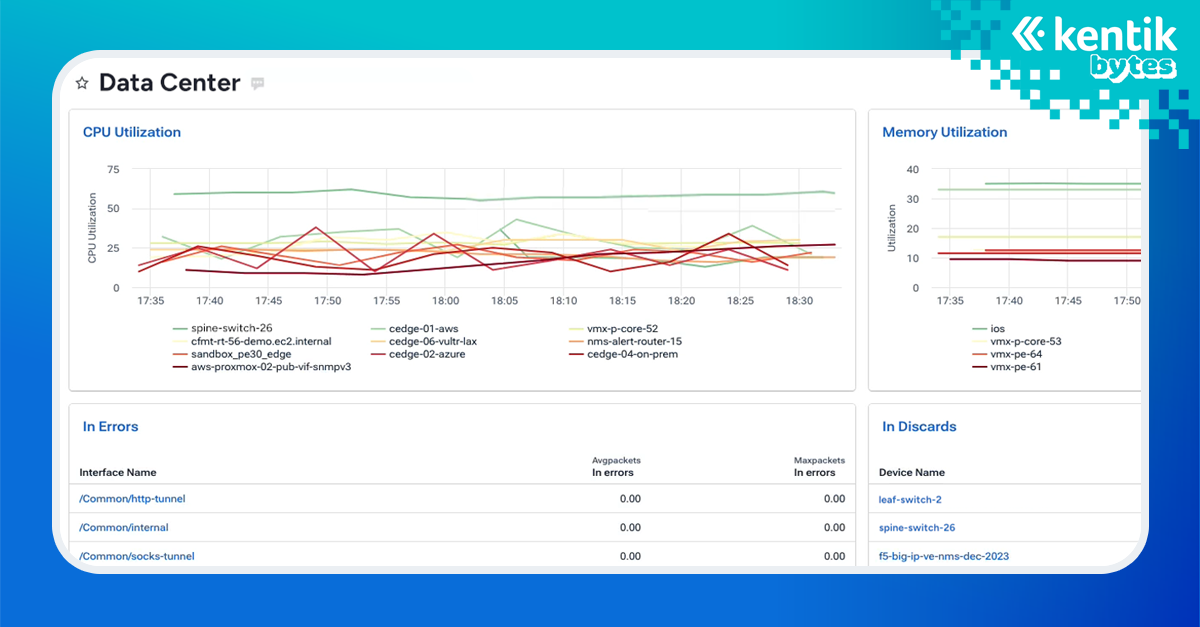Open /Common/socks-tunnel interface link
Viewport: 1200px width, 627px height.
[137, 556]
